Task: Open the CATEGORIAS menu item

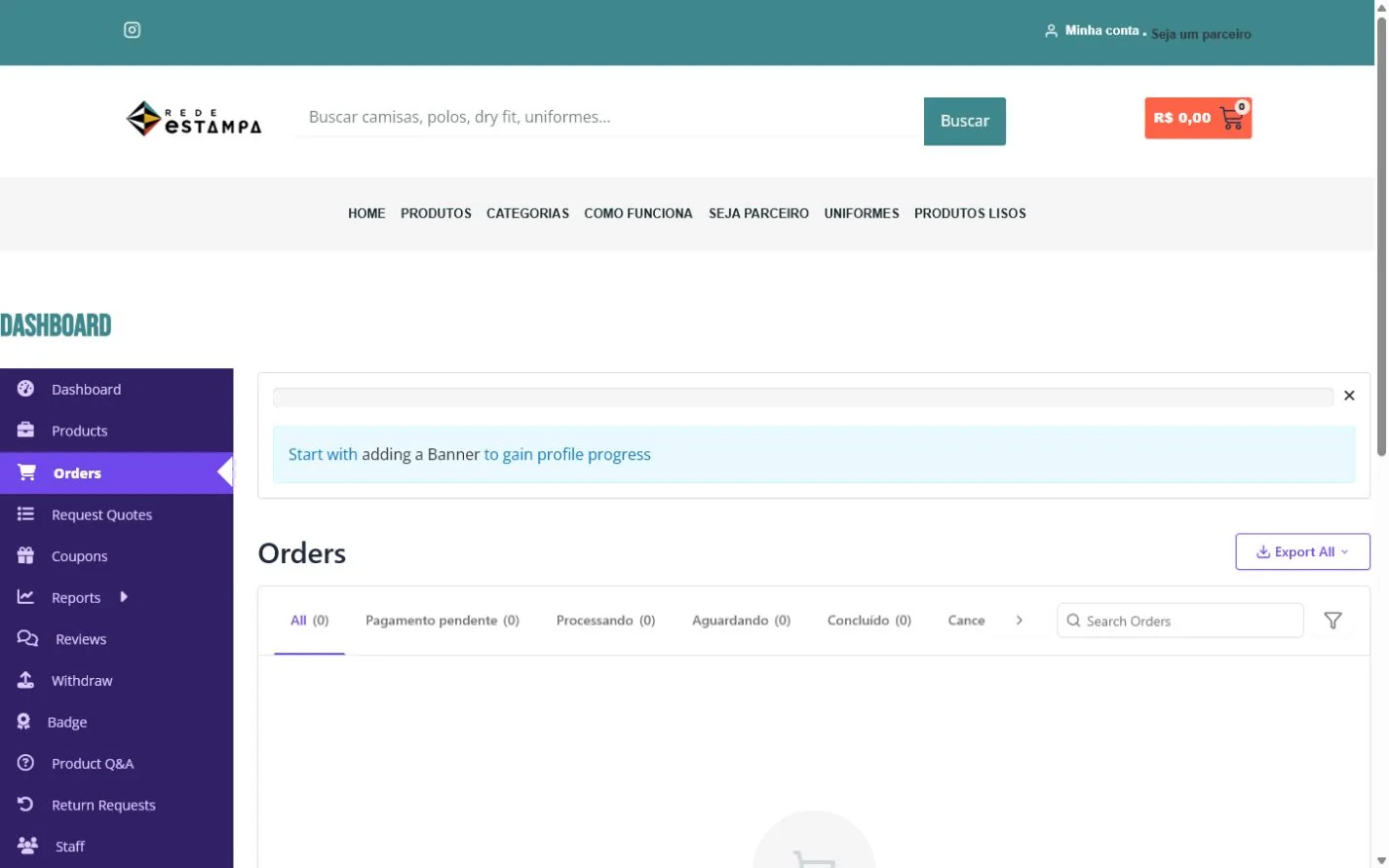Action: [527, 213]
